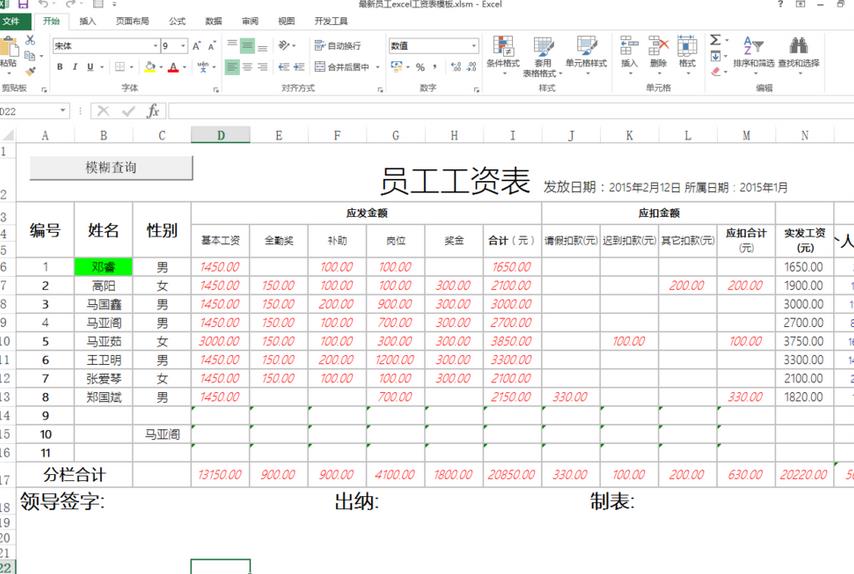Image resolution: width=854 pixels, height=574 pixels.
Task: Click the phonetic guide 文 icon
Action: (203, 67)
